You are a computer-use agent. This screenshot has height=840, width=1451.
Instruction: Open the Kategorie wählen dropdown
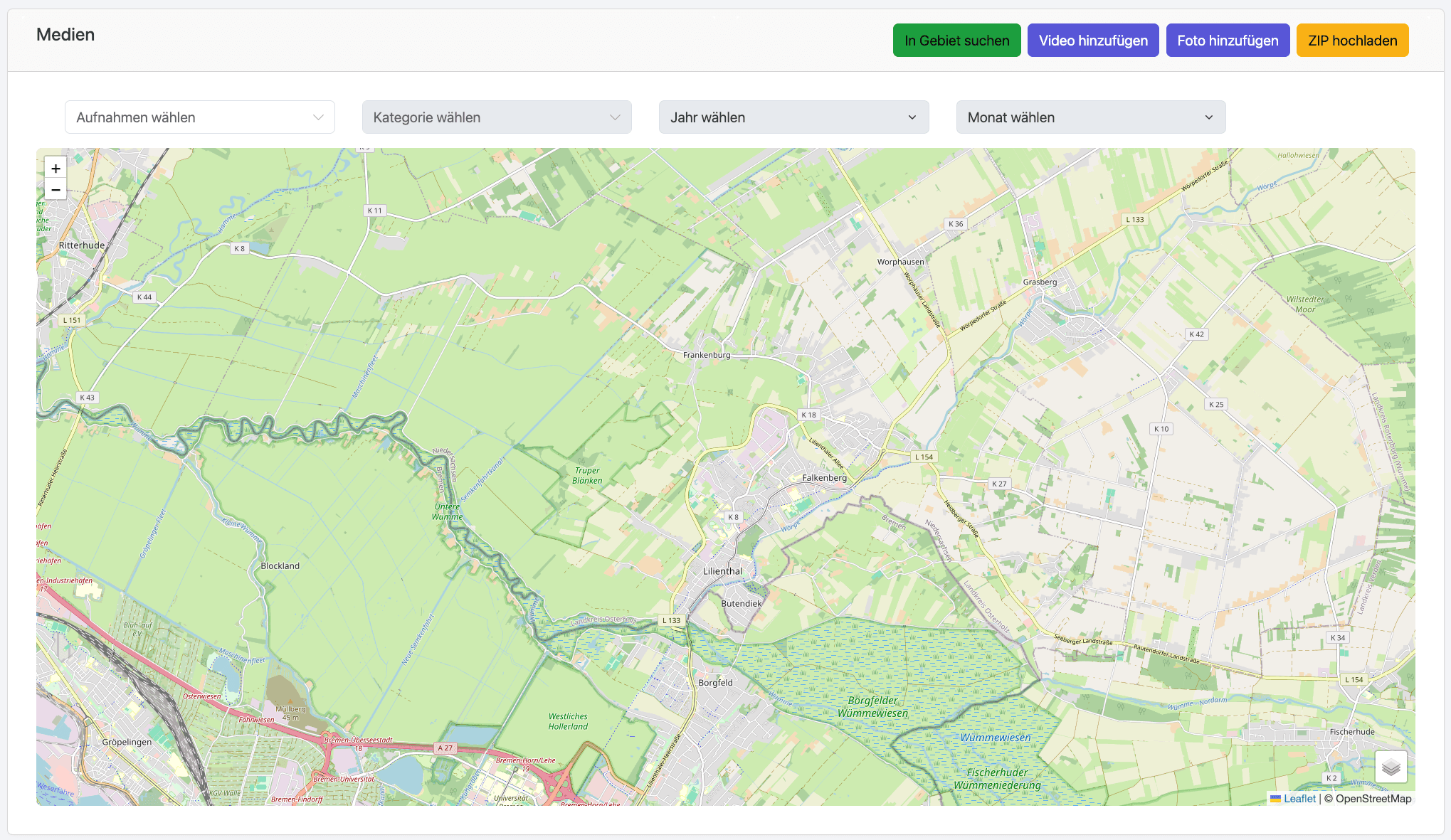coord(496,117)
